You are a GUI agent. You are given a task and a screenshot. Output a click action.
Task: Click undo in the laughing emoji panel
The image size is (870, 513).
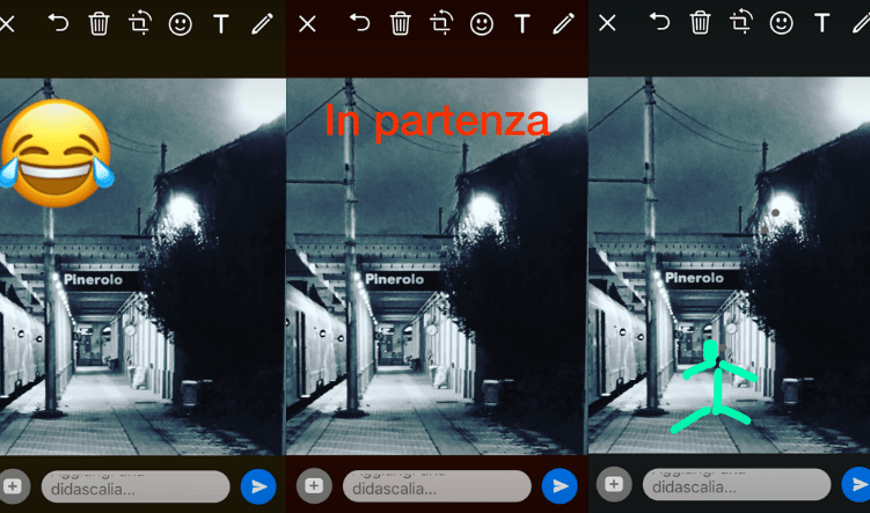pos(58,24)
